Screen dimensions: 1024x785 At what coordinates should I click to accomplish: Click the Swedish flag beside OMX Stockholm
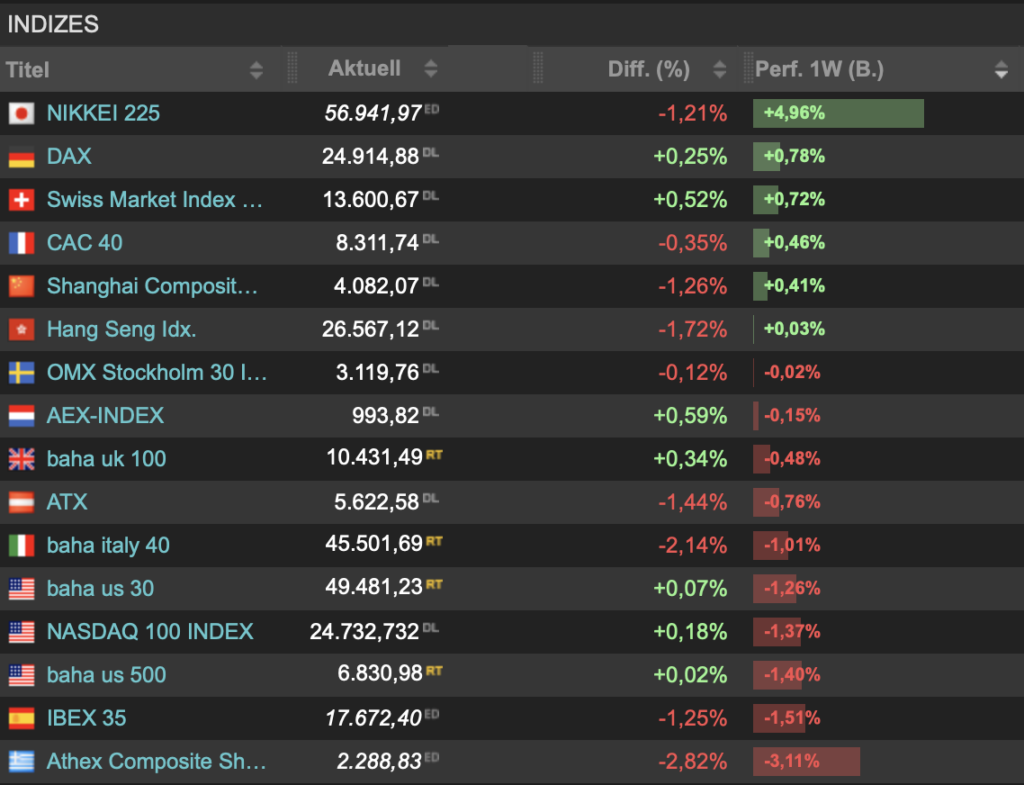pyautogui.click(x=21, y=373)
